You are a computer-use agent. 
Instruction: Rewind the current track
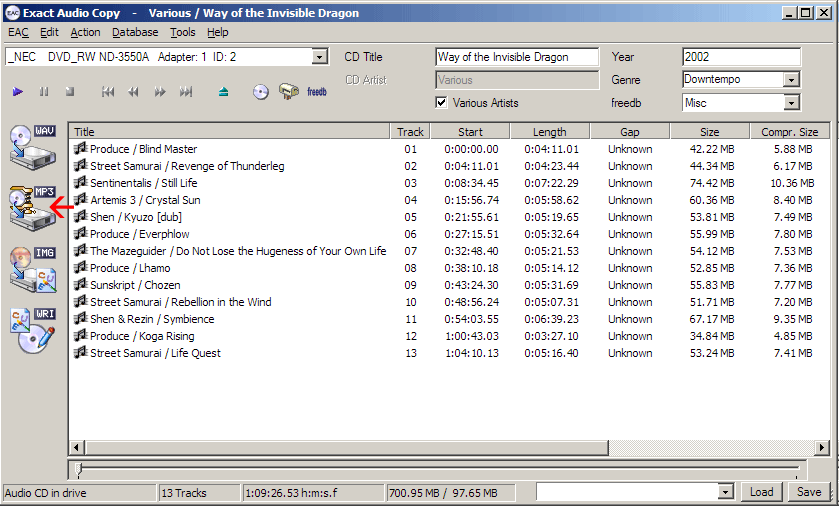click(133, 92)
